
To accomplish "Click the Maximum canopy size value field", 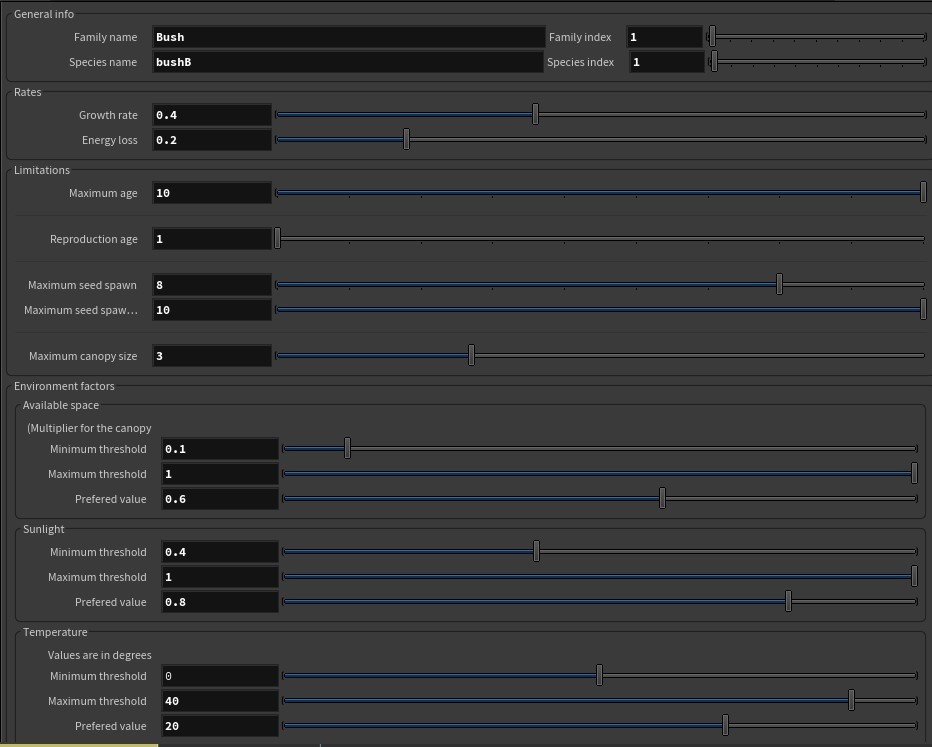I will (212, 356).
